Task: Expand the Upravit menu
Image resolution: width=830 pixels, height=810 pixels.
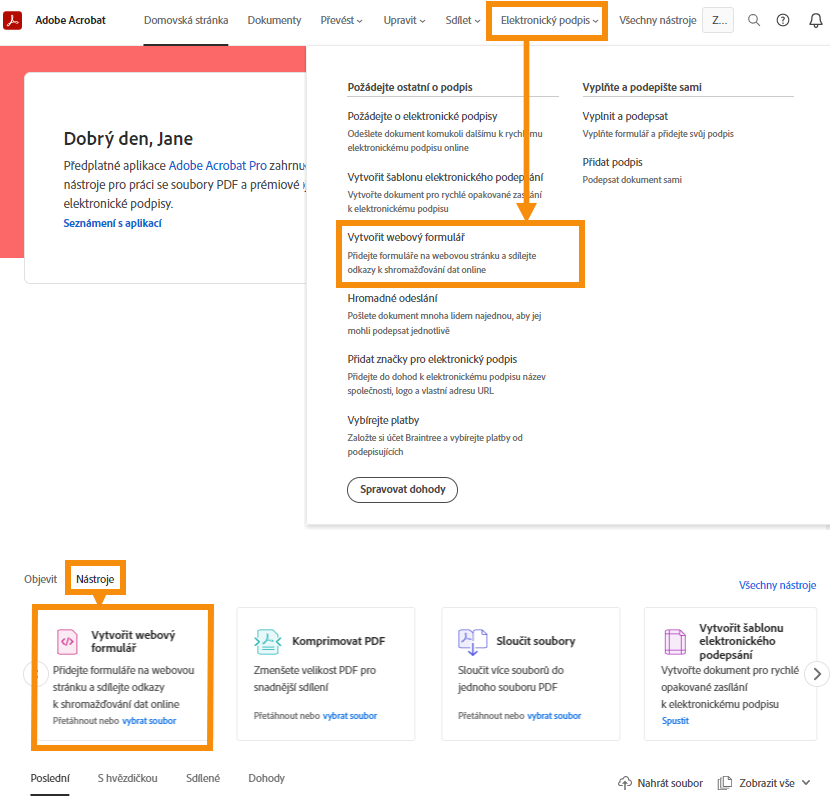Action: 404,20
